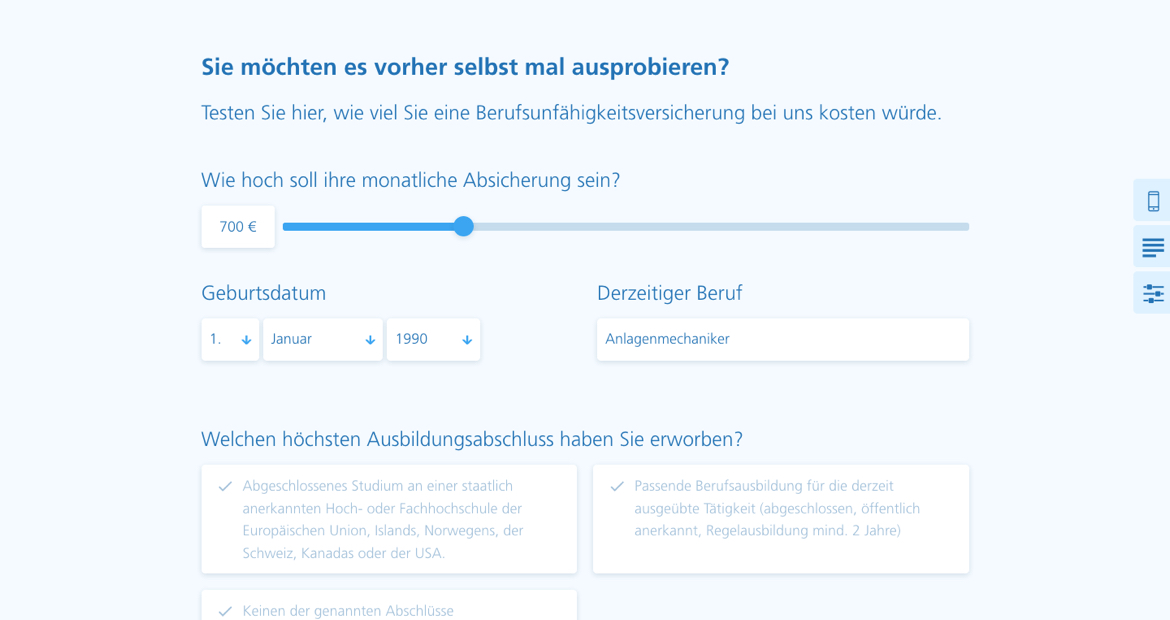Open the birth year dropdown 1990

[434, 339]
